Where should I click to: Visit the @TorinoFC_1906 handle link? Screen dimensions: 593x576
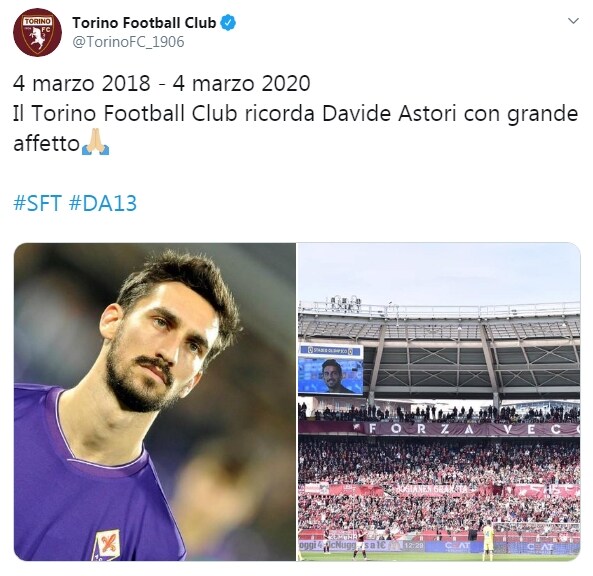pyautogui.click(x=128, y=42)
